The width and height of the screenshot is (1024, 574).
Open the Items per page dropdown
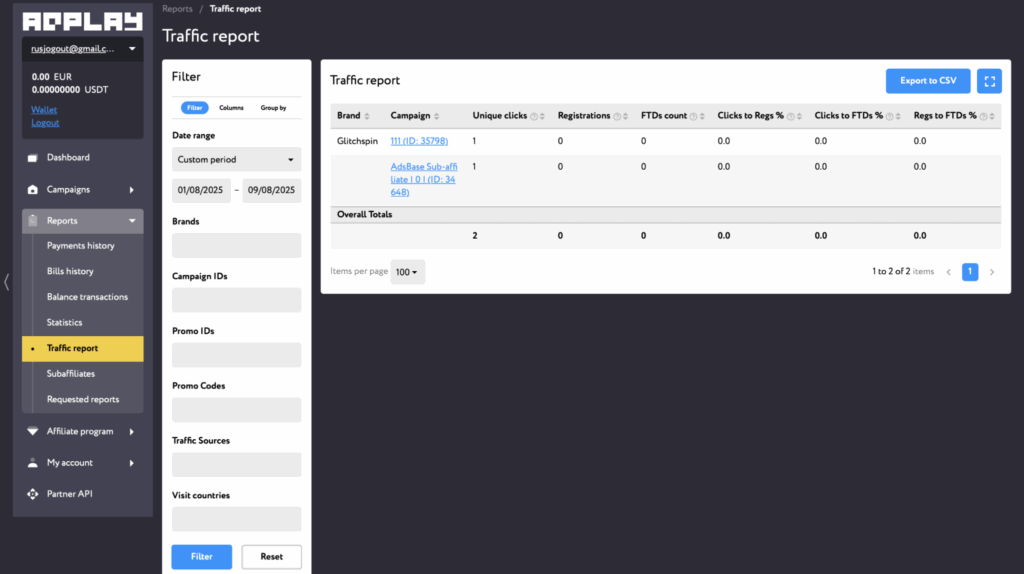407,272
